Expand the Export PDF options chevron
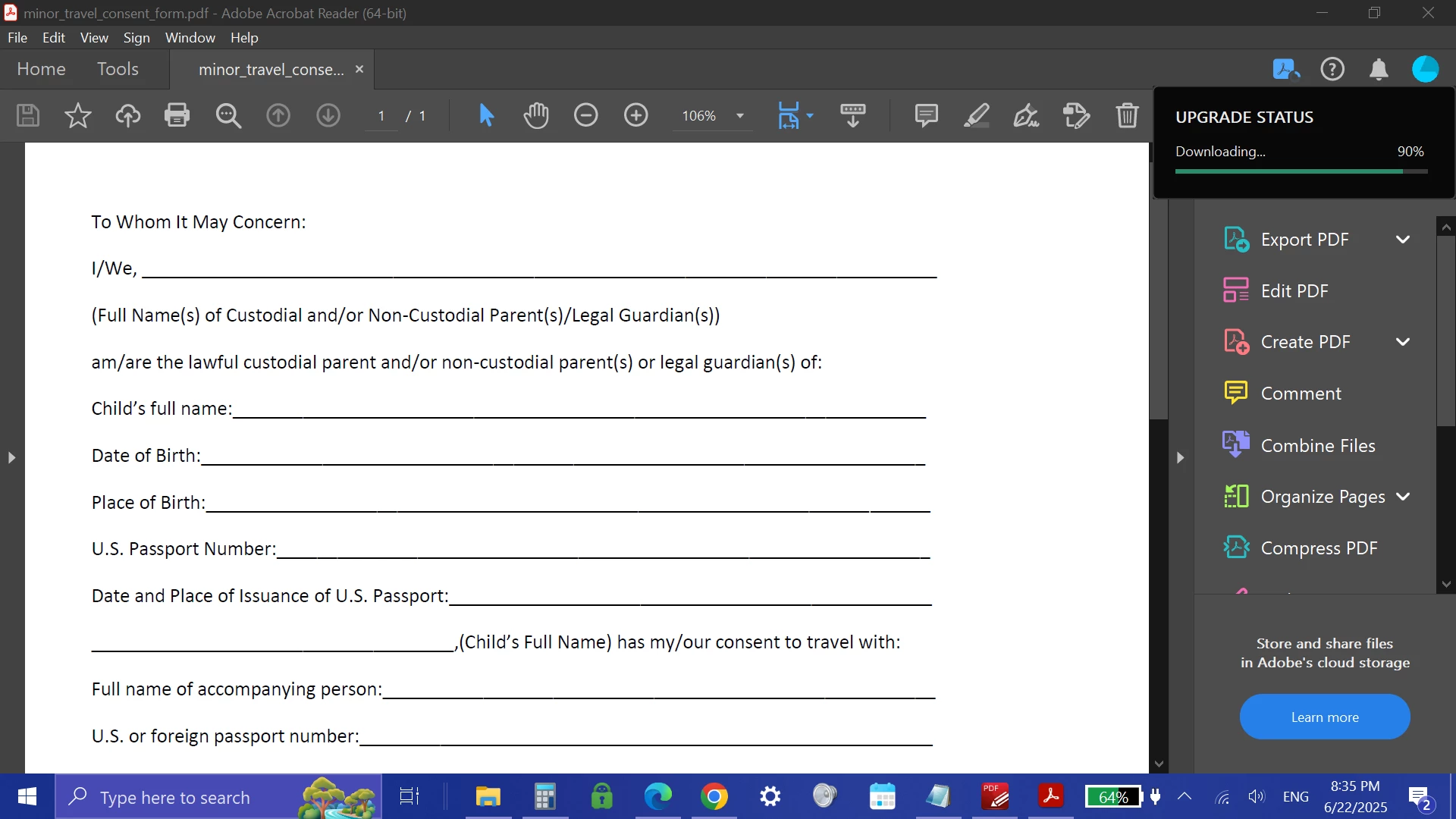 tap(1402, 240)
